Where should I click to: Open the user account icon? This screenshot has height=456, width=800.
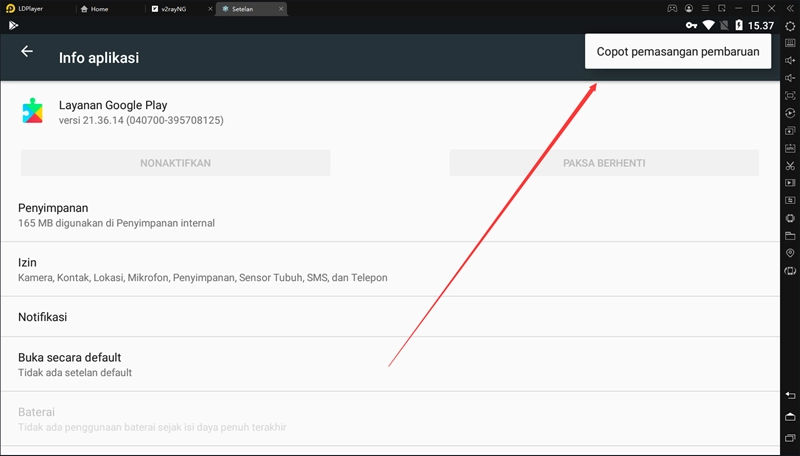tap(689, 9)
